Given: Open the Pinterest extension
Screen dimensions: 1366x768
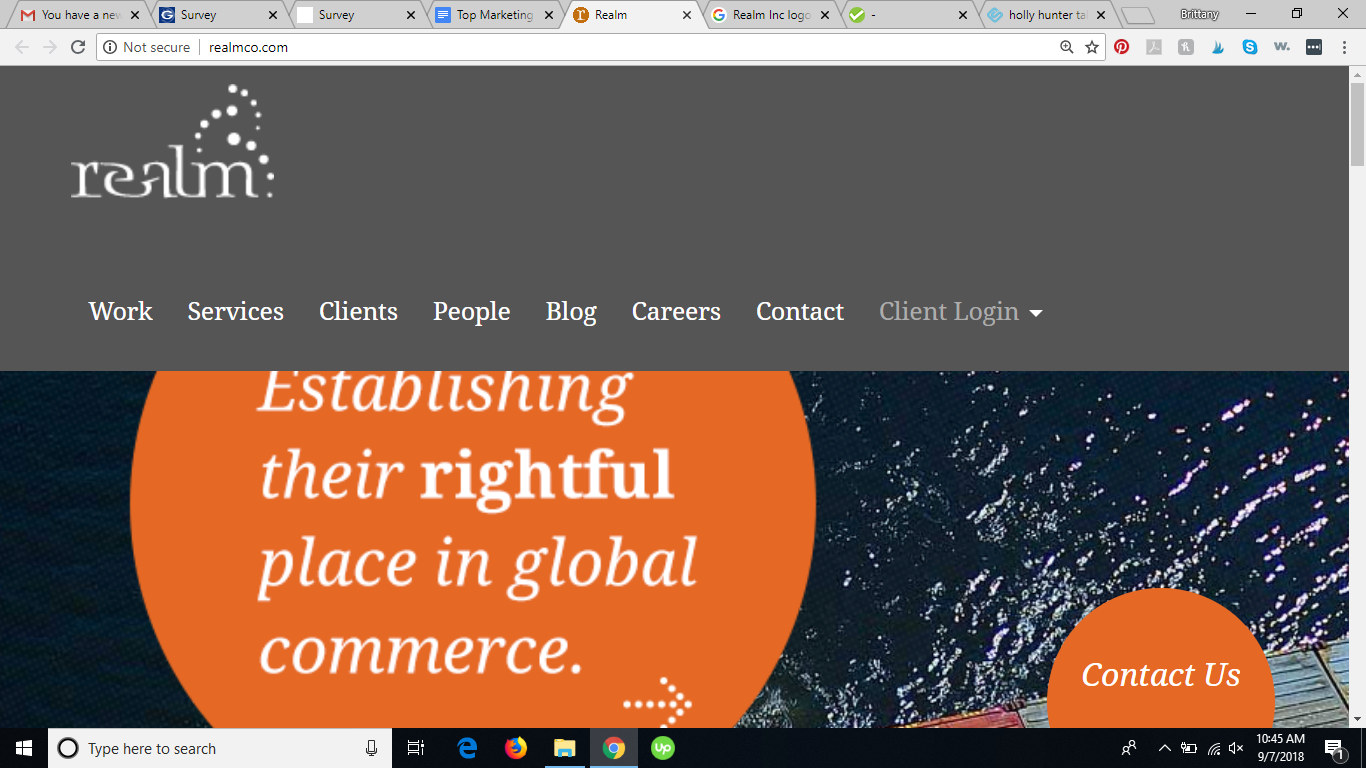Looking at the screenshot, I should pos(1122,47).
